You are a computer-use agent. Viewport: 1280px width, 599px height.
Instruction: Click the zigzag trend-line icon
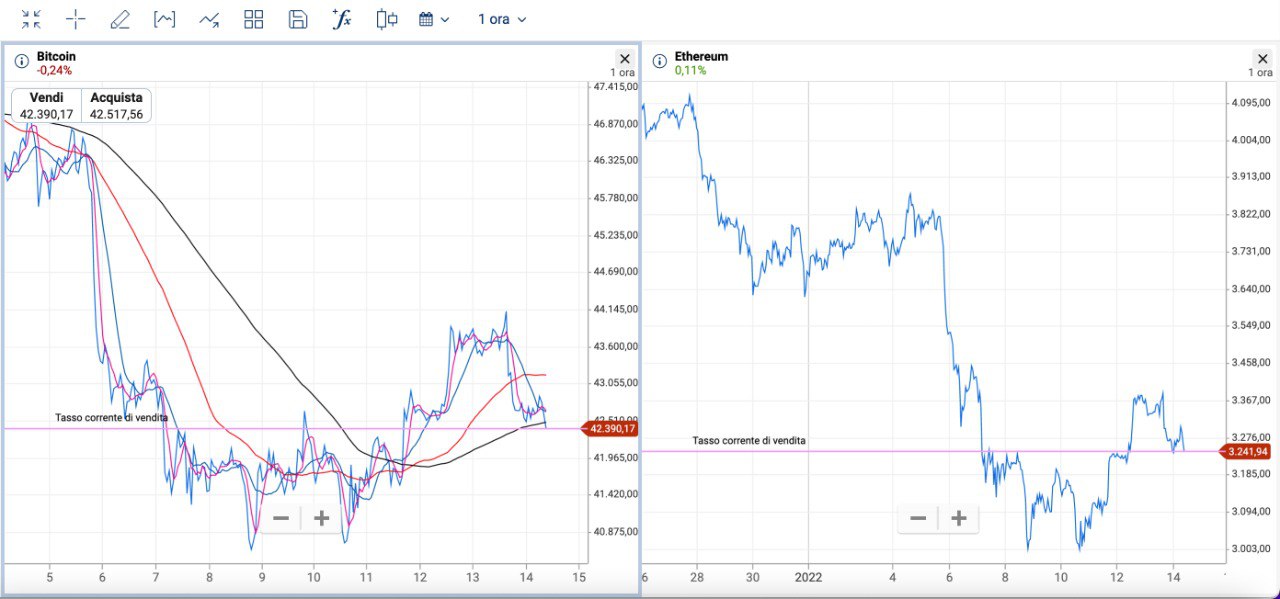209,19
